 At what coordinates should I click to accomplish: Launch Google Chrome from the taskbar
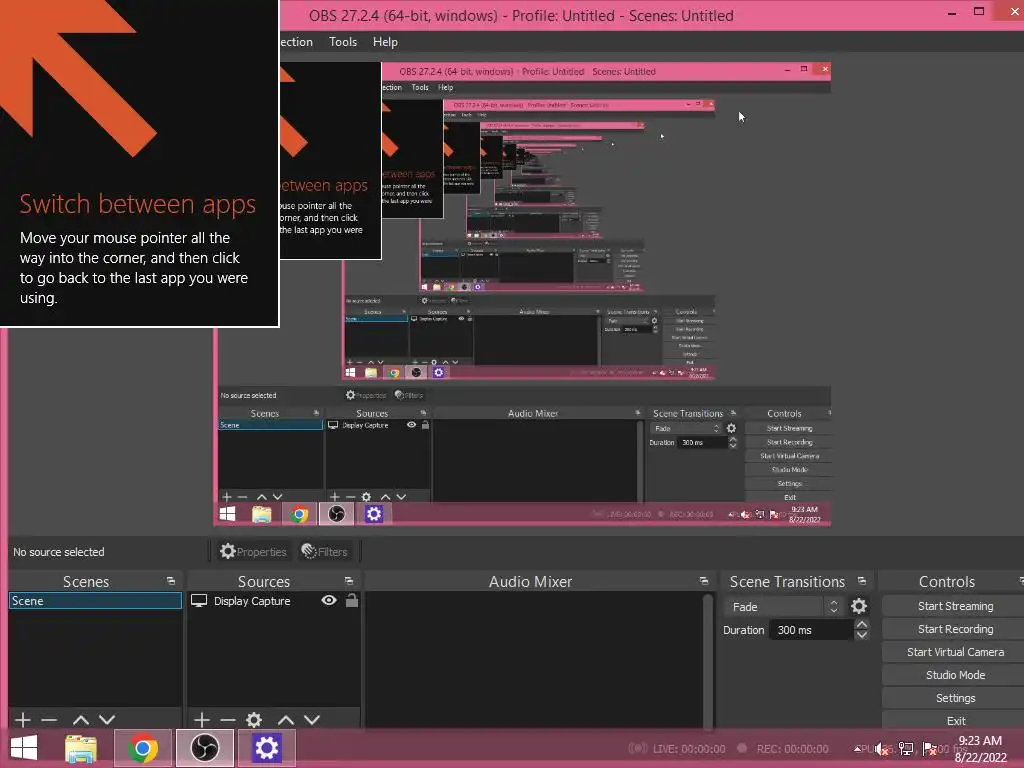pos(142,748)
